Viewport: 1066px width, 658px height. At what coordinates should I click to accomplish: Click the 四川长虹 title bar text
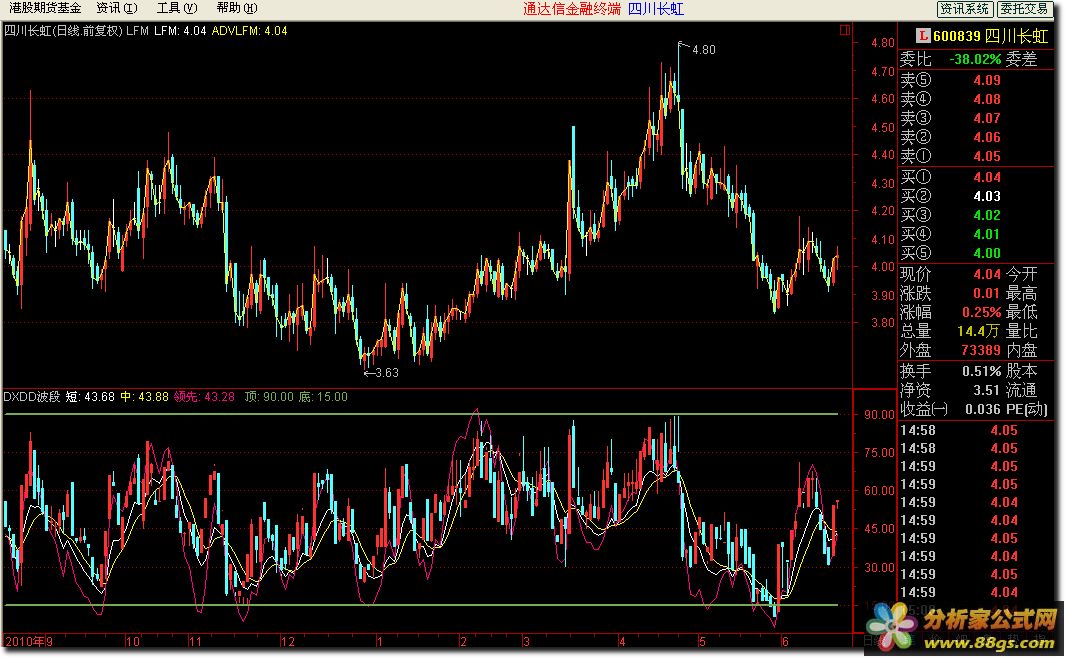pyautogui.click(x=655, y=9)
